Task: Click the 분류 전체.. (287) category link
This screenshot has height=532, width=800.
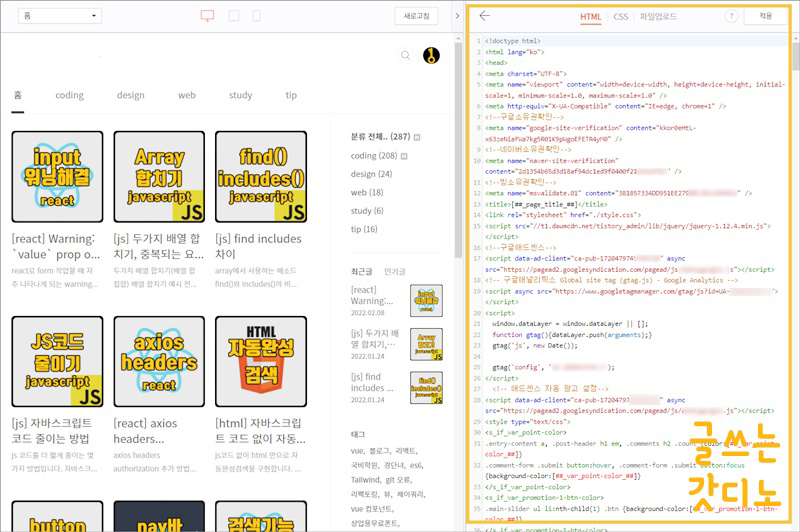Action: 380,137
